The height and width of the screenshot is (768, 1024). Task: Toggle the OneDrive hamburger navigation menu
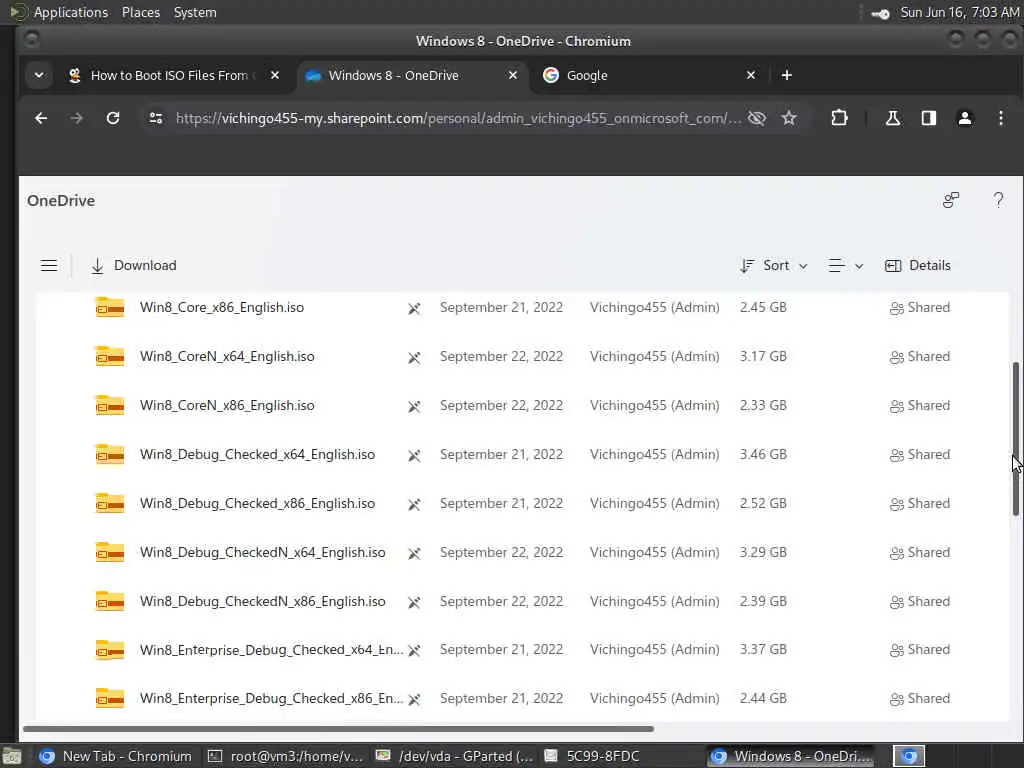[49, 266]
